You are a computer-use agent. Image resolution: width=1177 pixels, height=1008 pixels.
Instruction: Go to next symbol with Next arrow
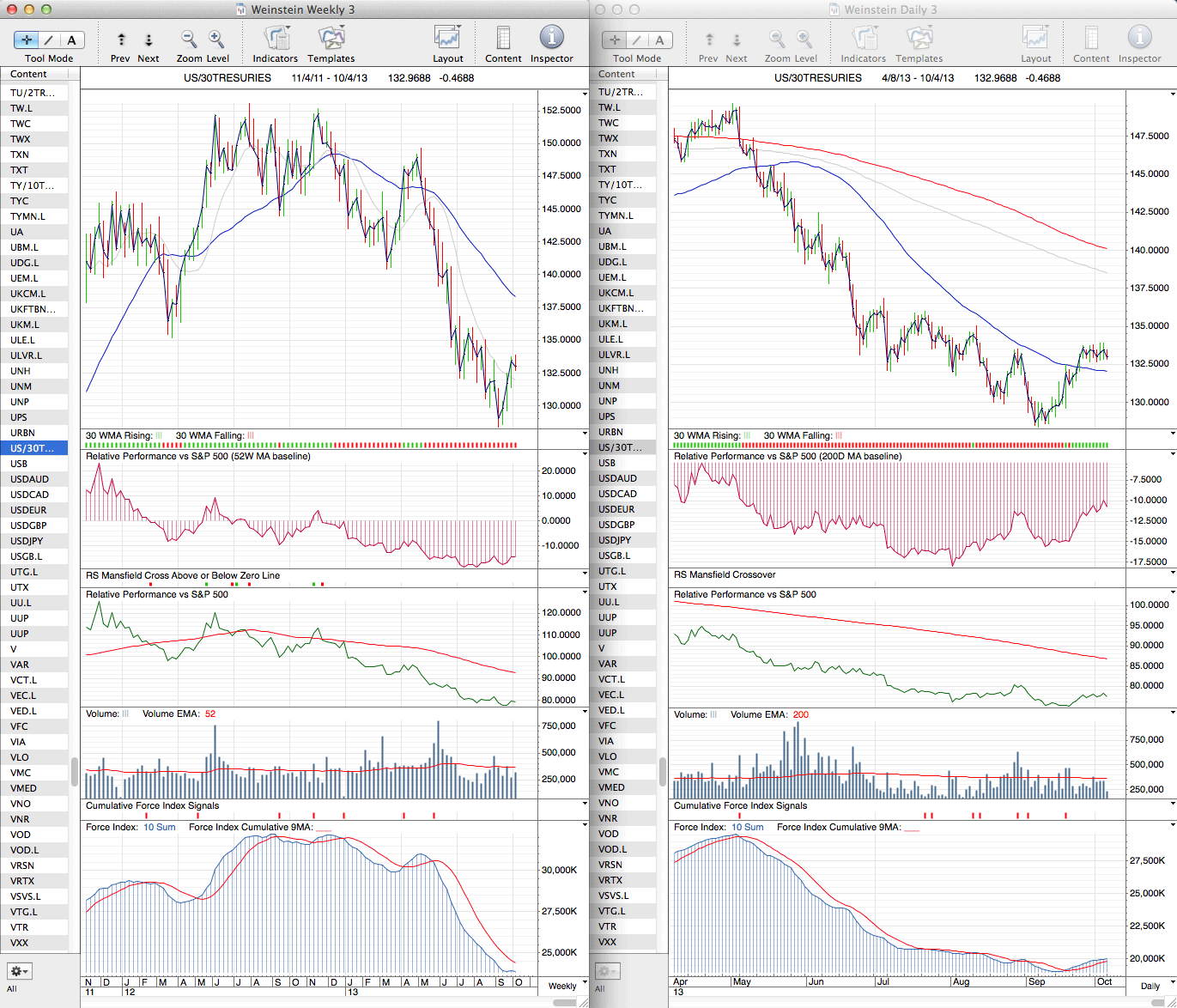pyautogui.click(x=149, y=39)
